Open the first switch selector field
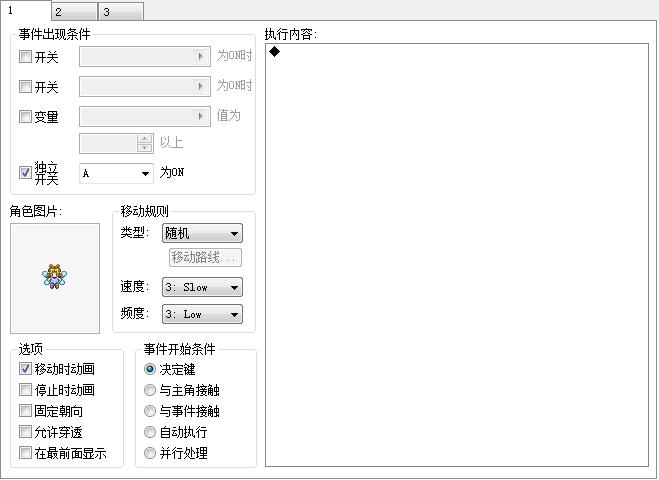Screen dimensions: 659x480 click(x=145, y=56)
